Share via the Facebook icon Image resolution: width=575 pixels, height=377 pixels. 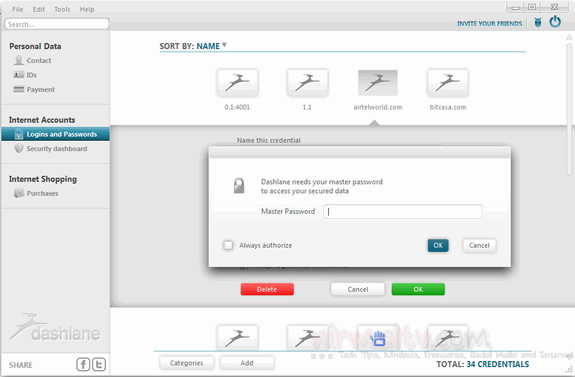coord(83,365)
